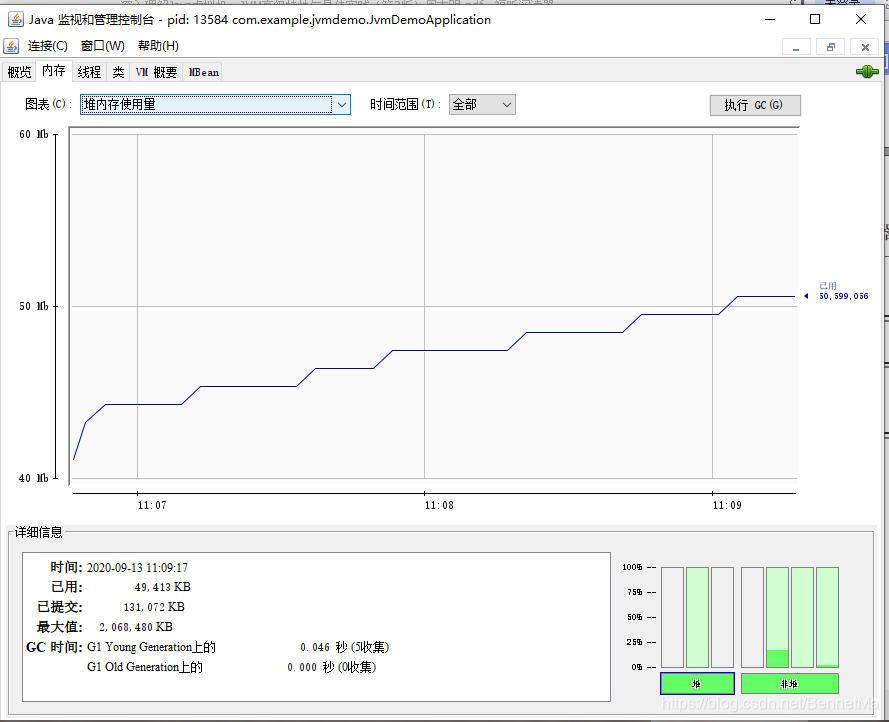Click the 最大值 value 2,068,480 KB

[x=136, y=627]
